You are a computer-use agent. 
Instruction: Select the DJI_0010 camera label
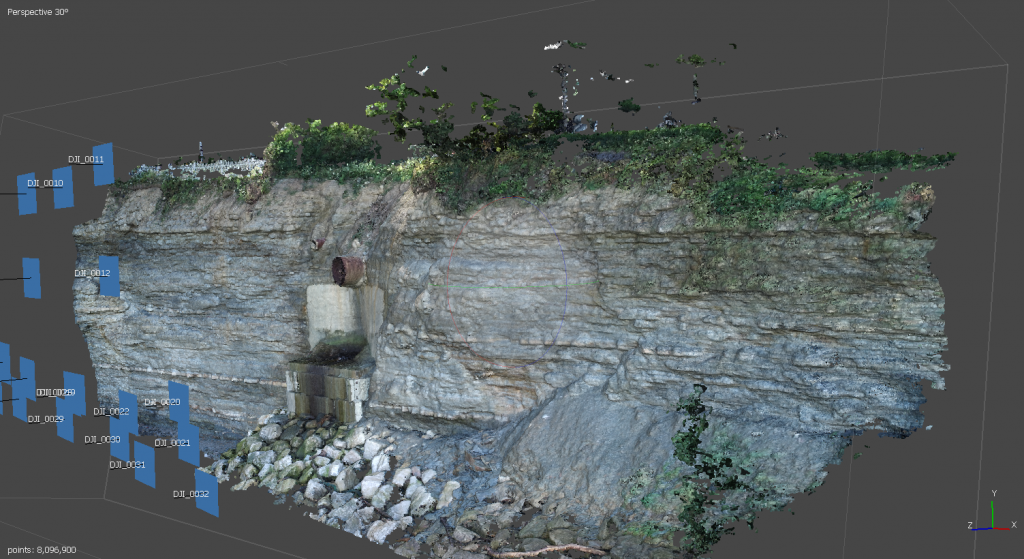tap(45, 184)
